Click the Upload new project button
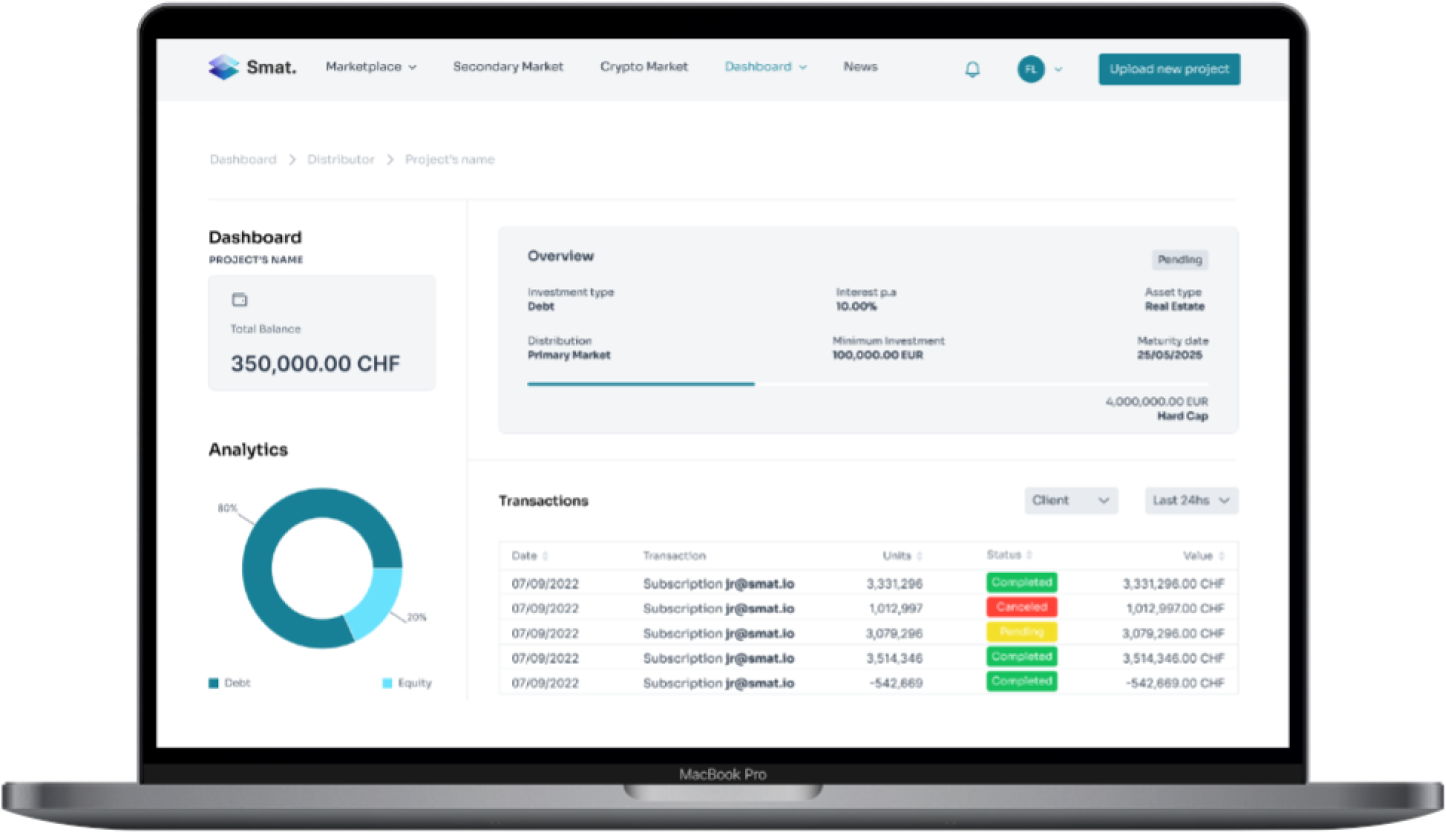The image size is (1446, 832). 1168,69
